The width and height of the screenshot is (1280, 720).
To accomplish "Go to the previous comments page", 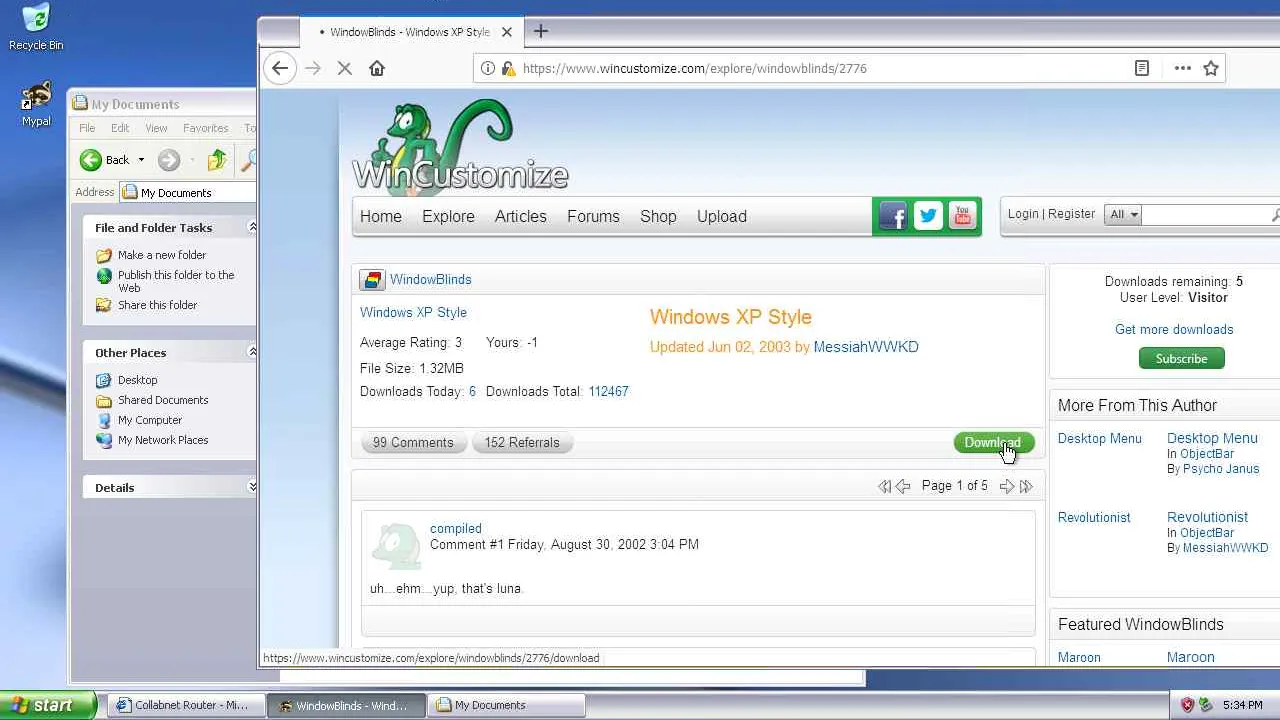I will point(903,486).
